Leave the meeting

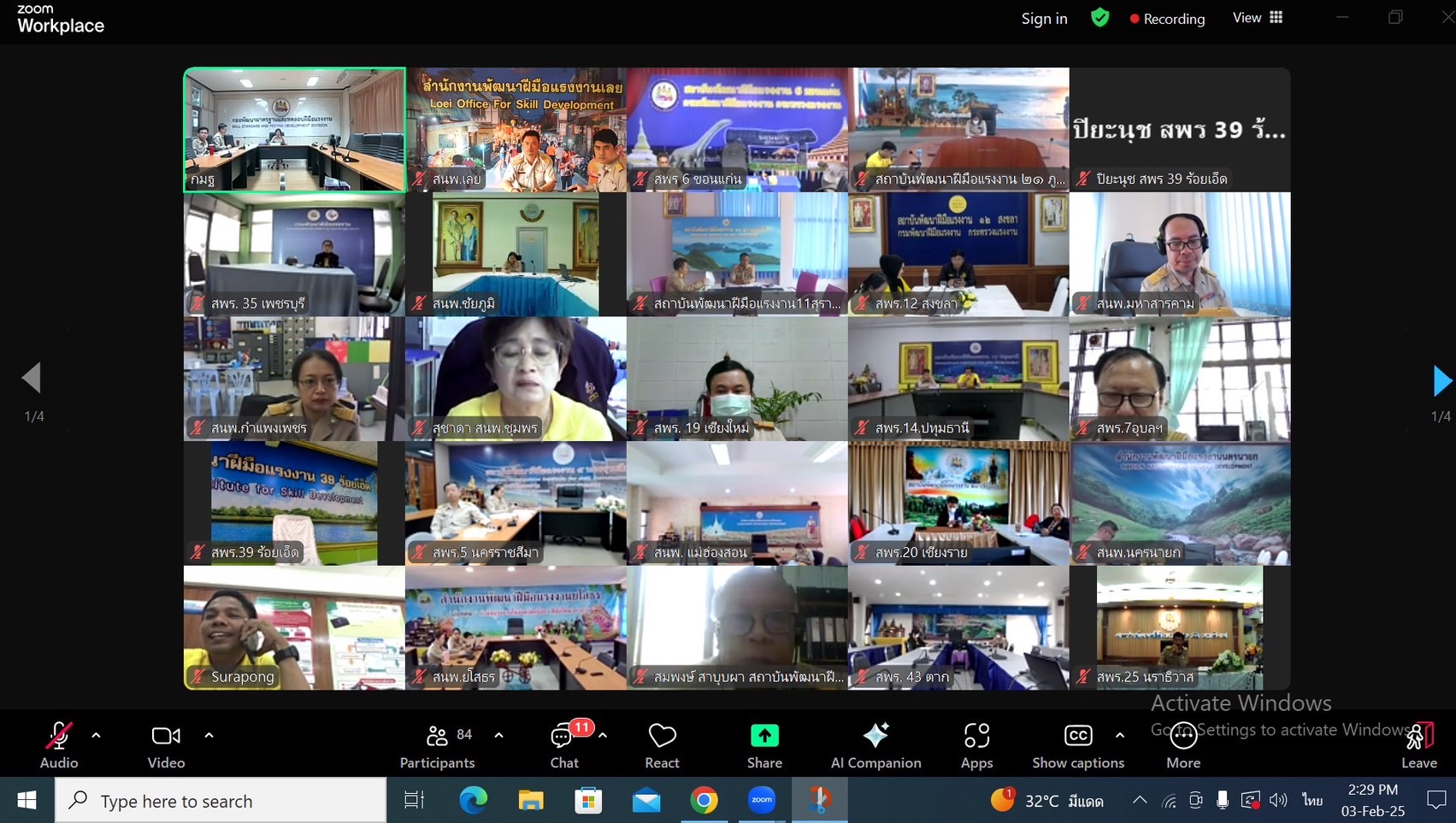(x=1419, y=744)
